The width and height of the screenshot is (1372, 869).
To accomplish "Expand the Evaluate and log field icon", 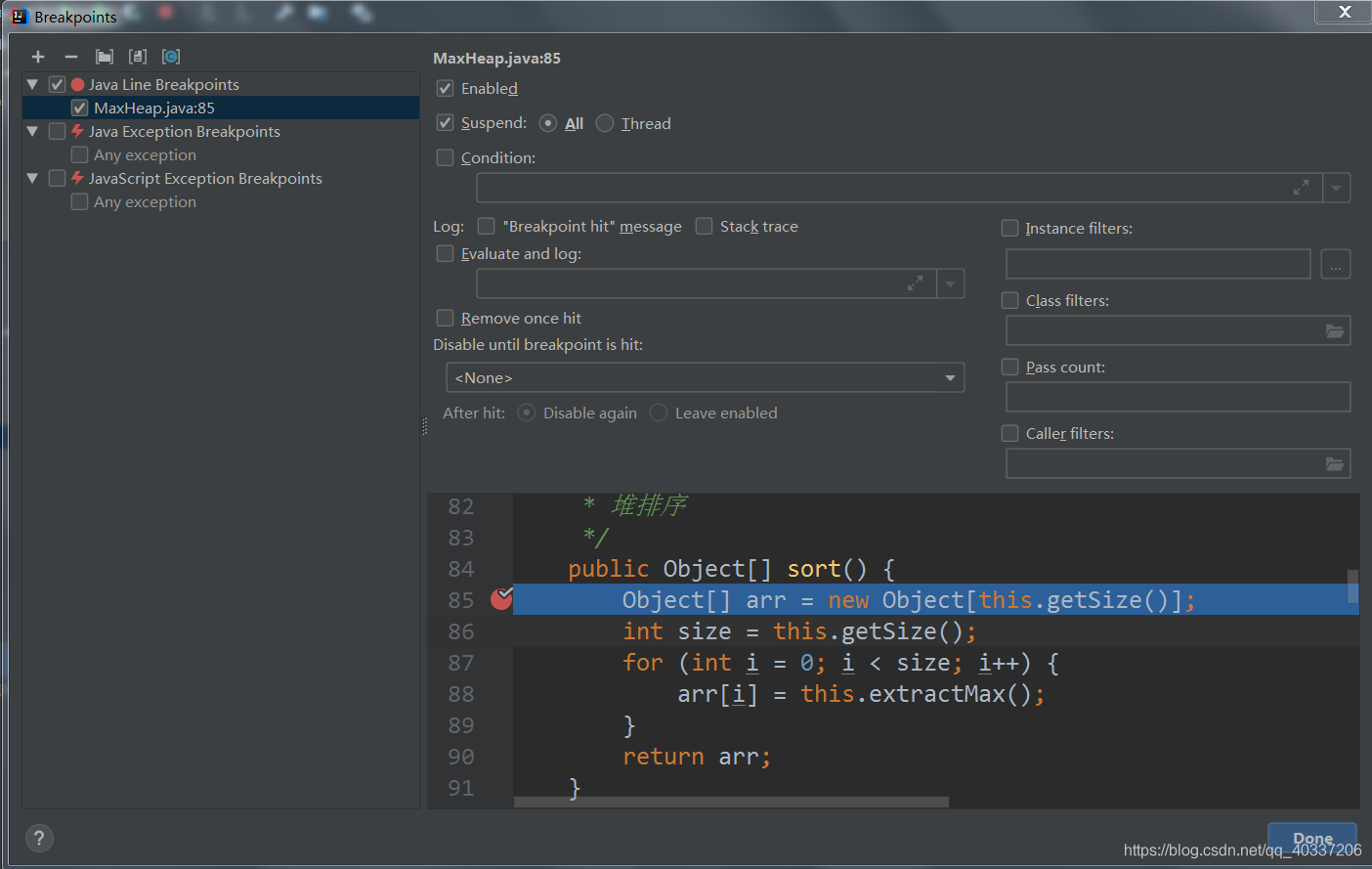I will [916, 283].
